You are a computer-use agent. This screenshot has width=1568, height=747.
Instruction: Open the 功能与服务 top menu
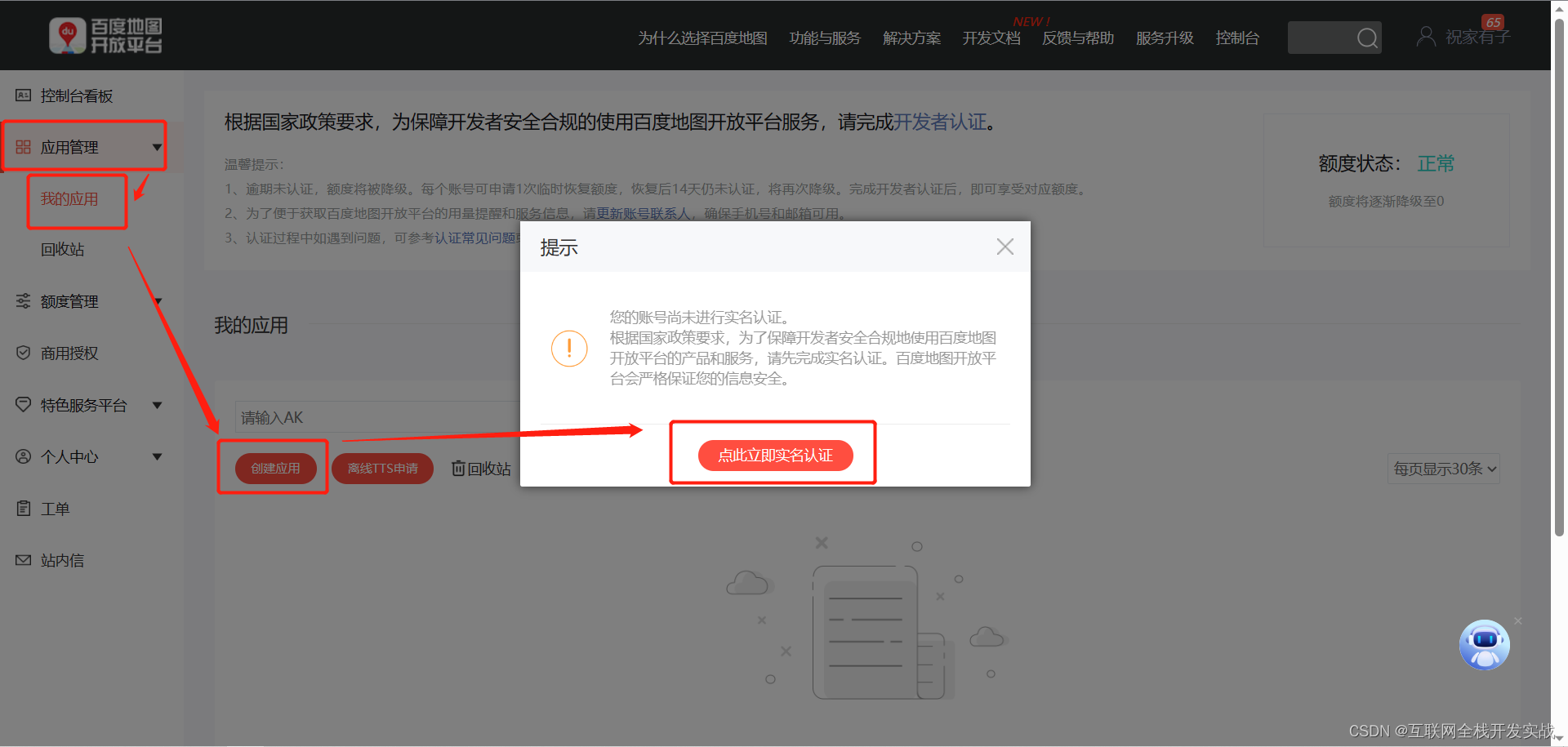pos(825,38)
